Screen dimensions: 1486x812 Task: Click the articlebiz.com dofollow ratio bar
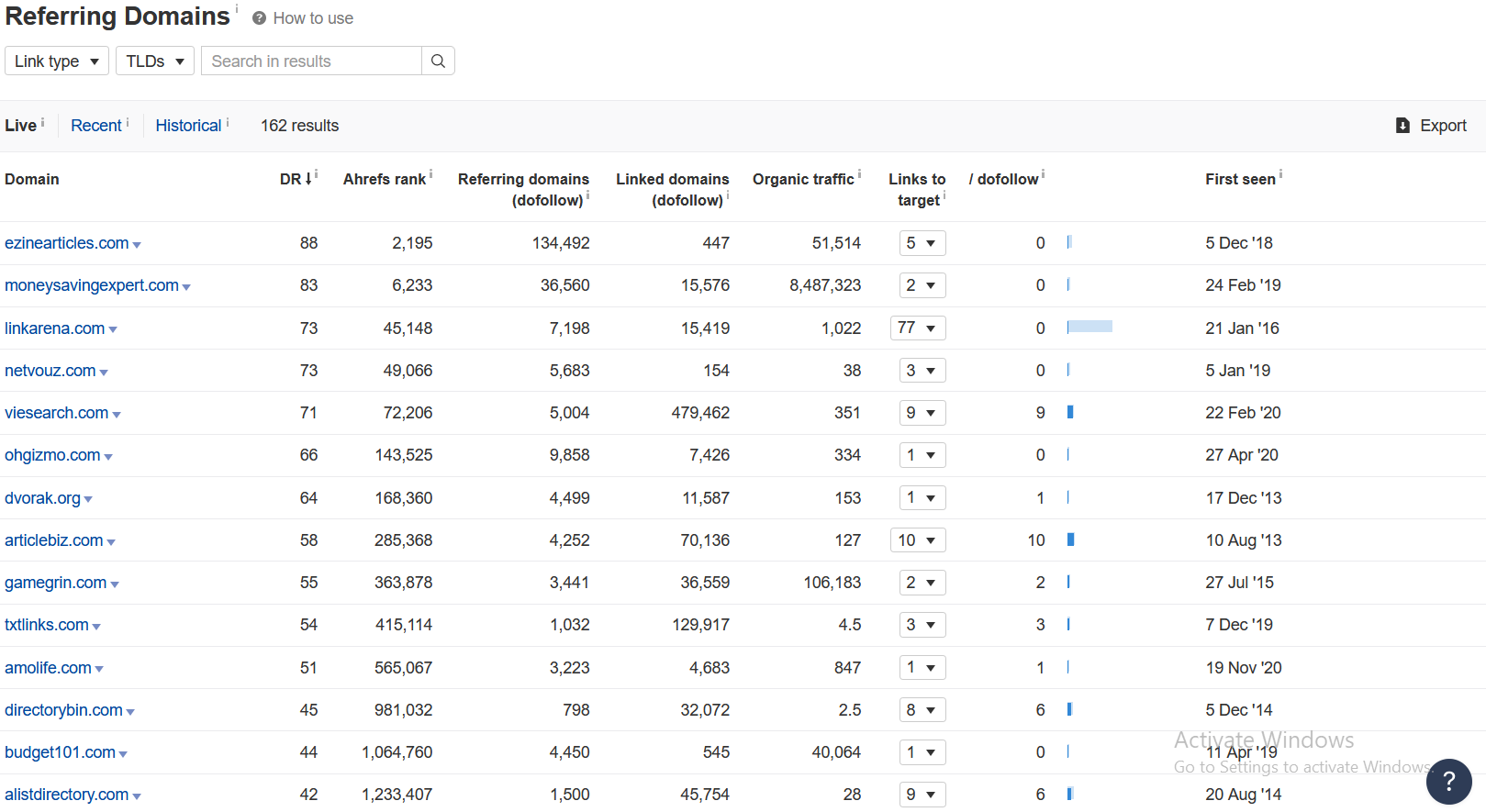click(1070, 539)
